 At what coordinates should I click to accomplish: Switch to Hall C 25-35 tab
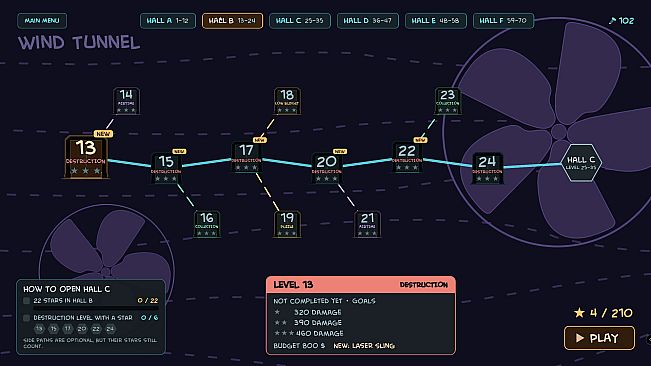pos(300,20)
